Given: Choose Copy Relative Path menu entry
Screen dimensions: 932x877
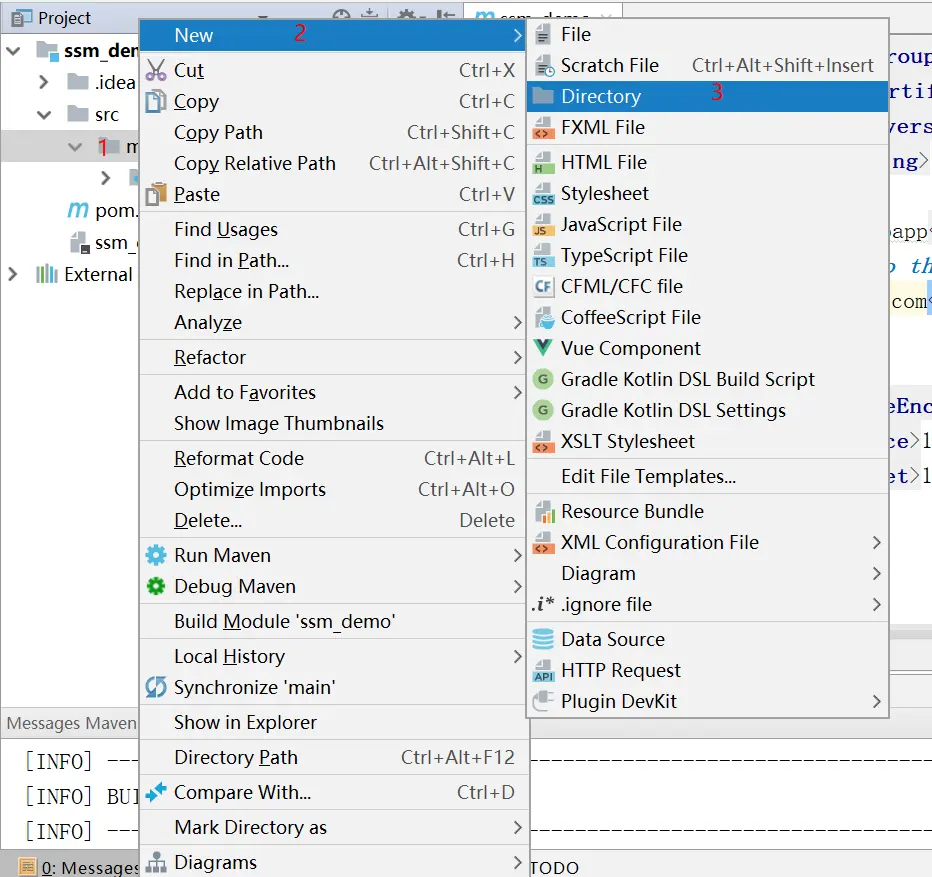Looking at the screenshot, I should pyautogui.click(x=334, y=163).
